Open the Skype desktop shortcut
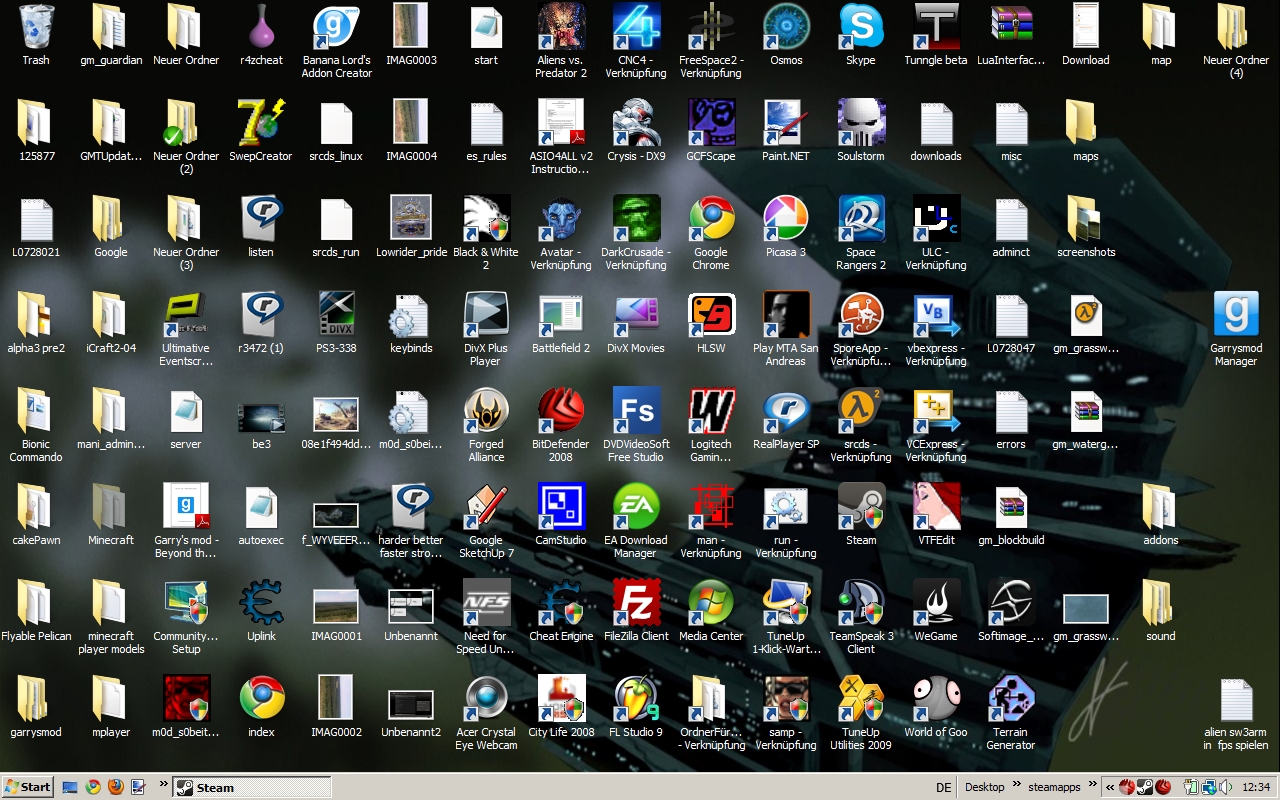This screenshot has height=800, width=1280. pyautogui.click(x=860, y=28)
